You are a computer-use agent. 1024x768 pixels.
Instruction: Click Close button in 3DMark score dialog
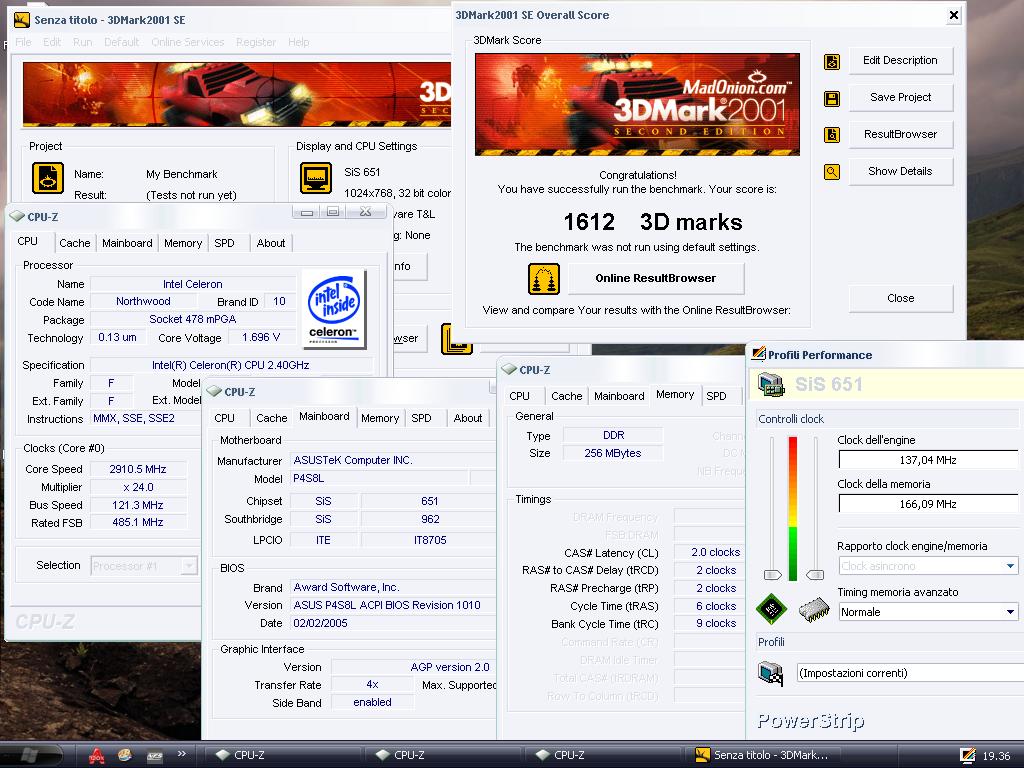pos(901,298)
